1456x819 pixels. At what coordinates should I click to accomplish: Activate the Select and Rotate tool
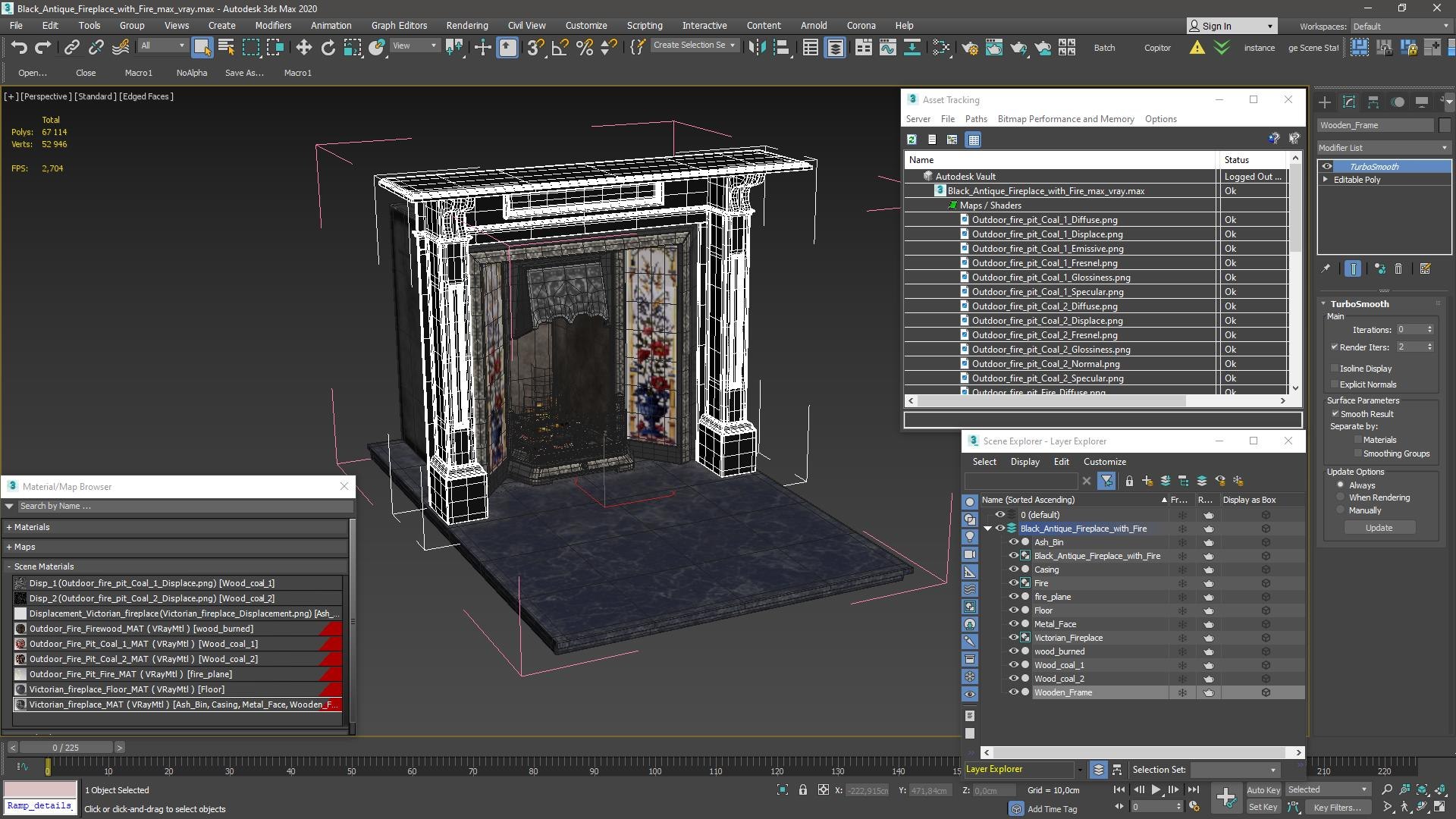point(328,48)
